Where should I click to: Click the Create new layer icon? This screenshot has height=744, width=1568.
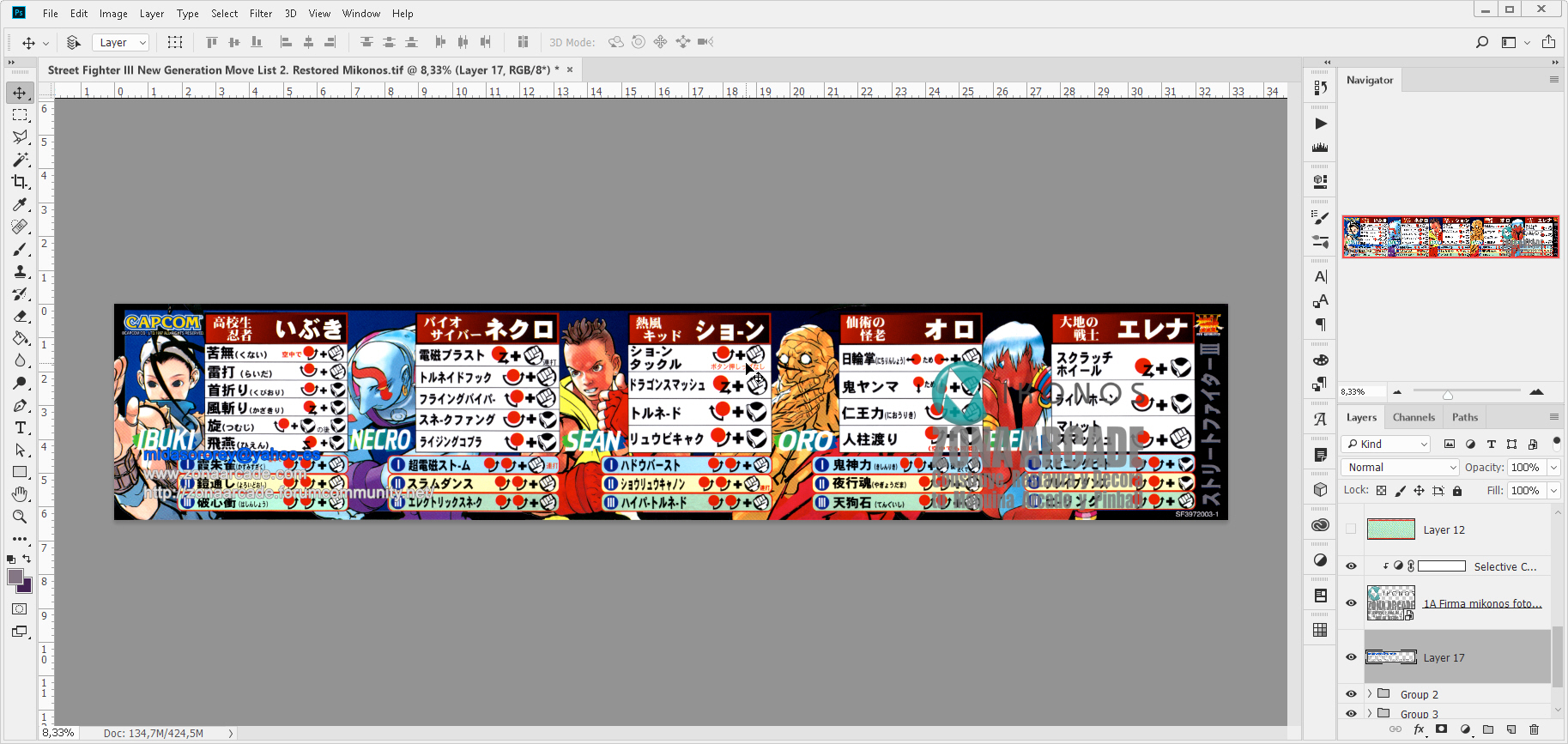click(1511, 729)
